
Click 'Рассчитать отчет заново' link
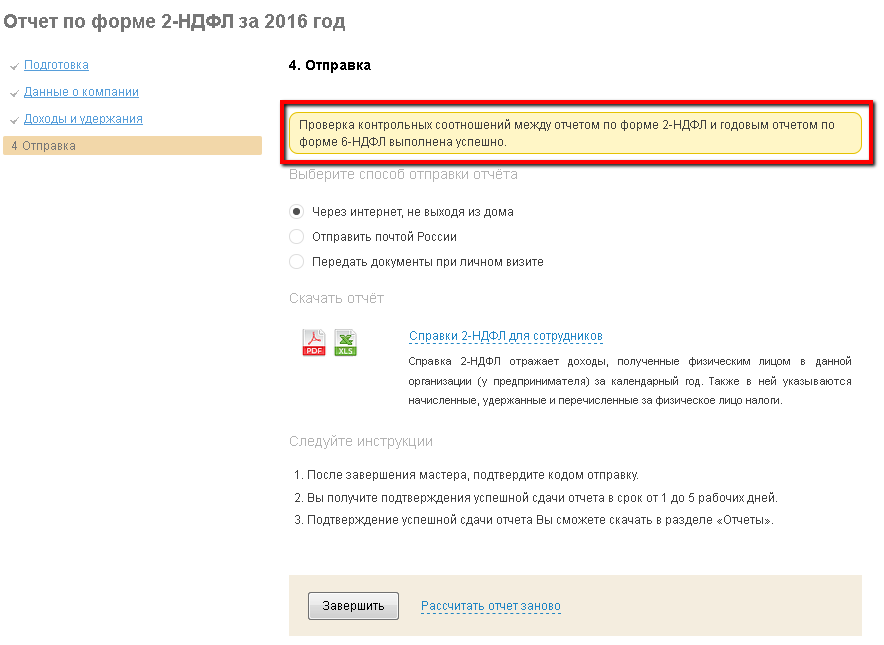coord(490,606)
